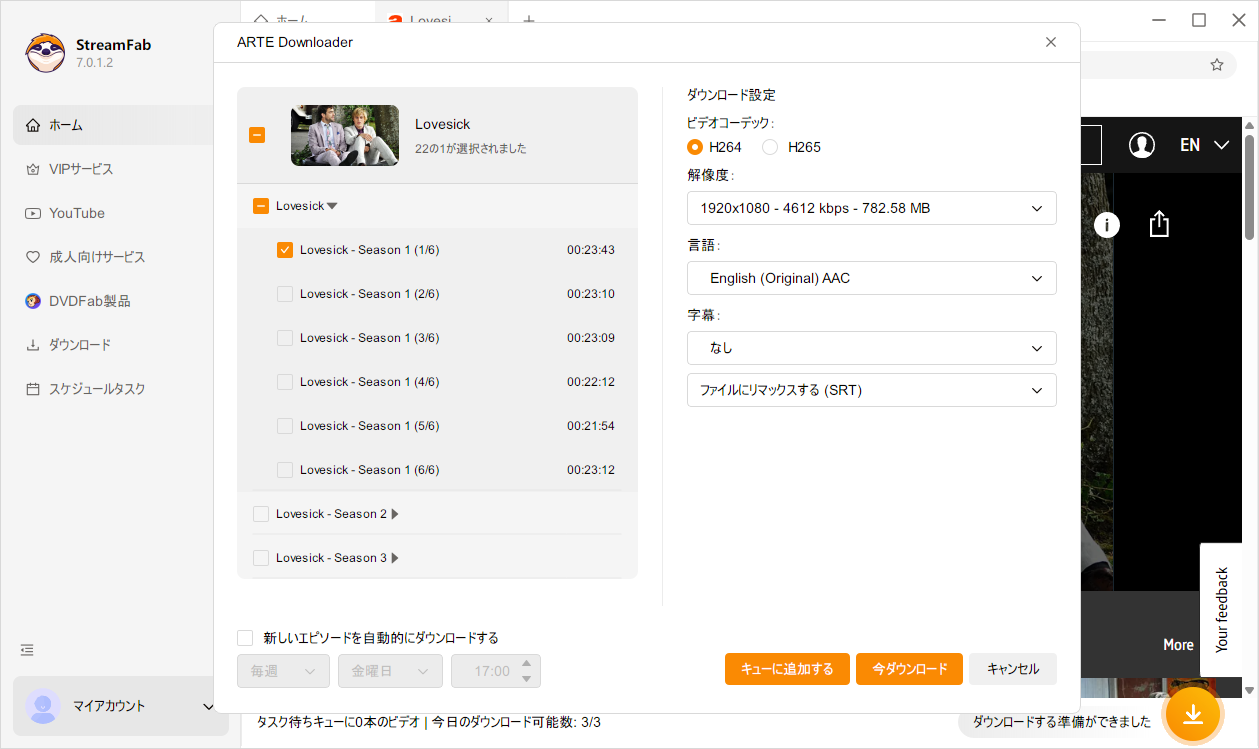Open スケジュールタスク in the sidebar

point(97,389)
